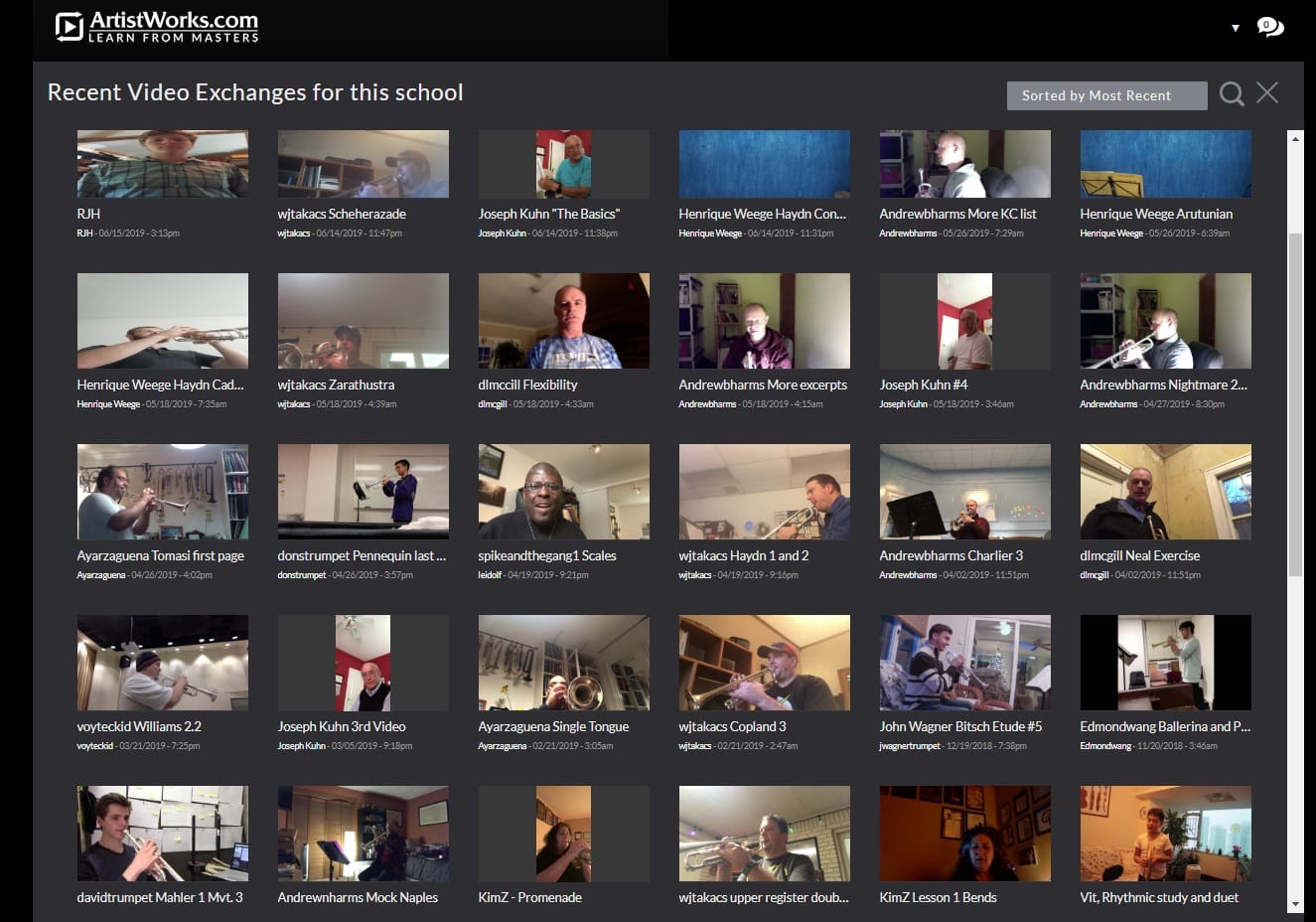
Task: Open wjtakacs Zarathustra video thumbnail
Action: coord(364,321)
